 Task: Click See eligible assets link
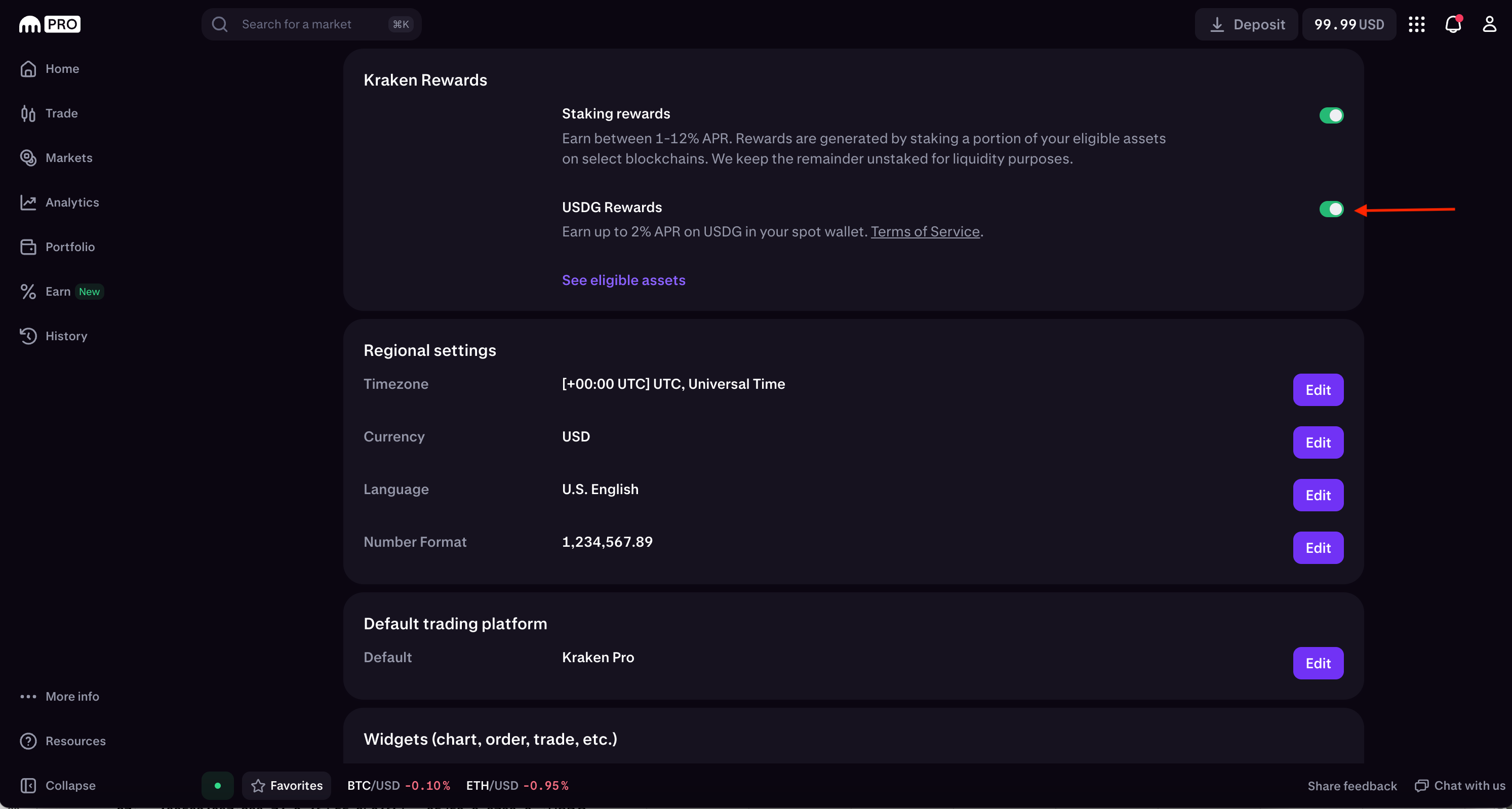[623, 280]
